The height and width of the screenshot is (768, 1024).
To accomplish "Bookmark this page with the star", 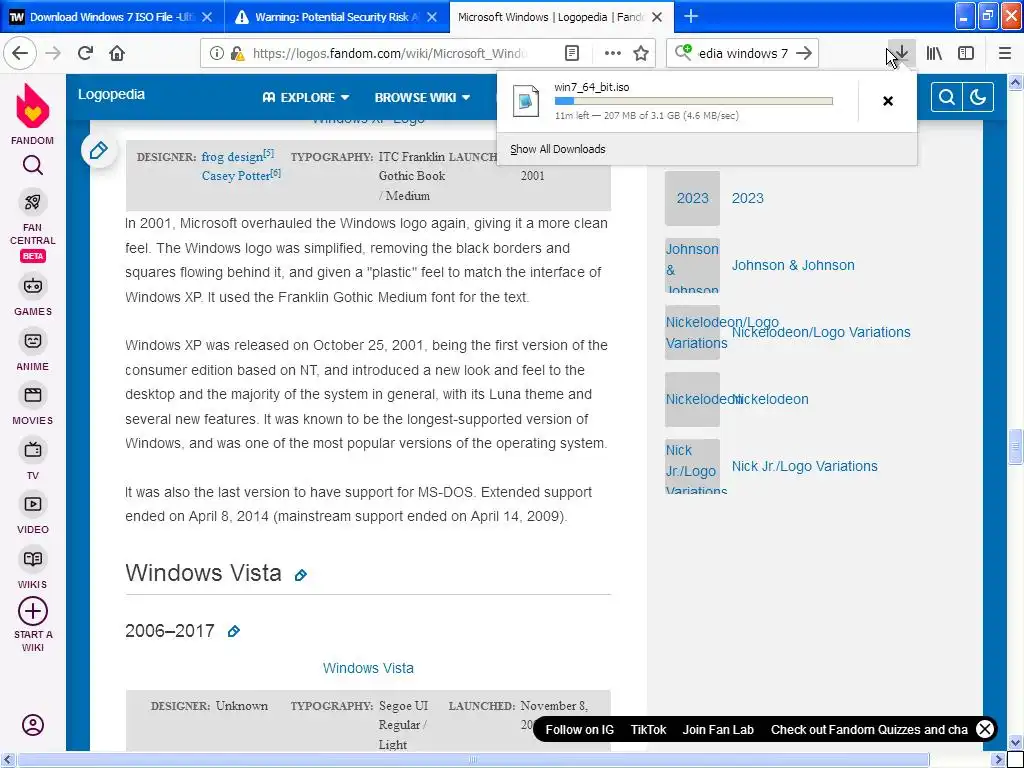I will pos(641,53).
